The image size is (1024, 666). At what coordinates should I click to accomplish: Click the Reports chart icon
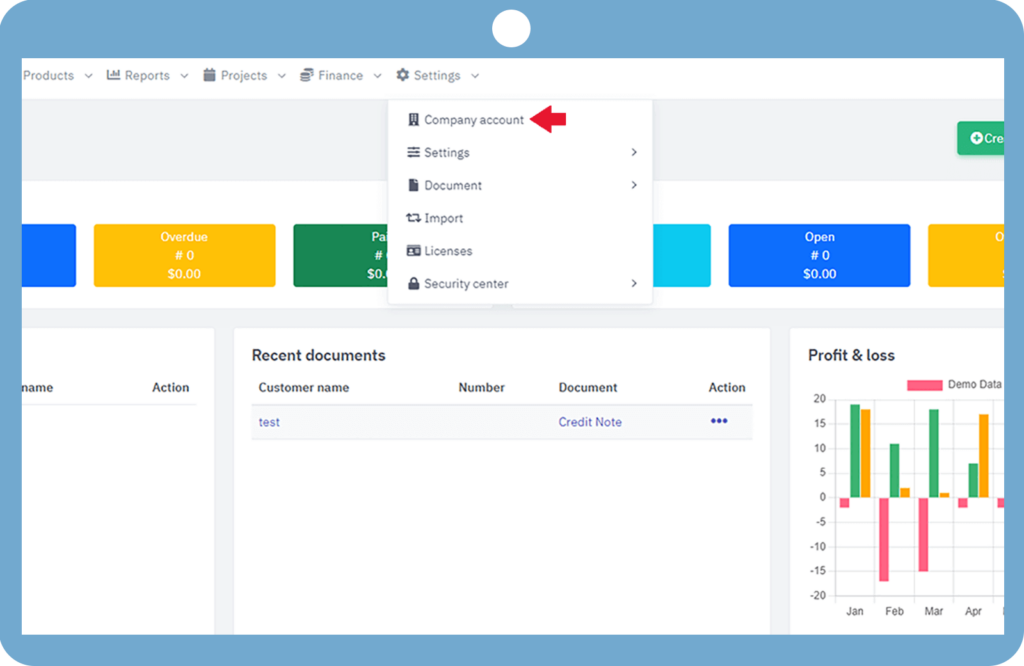point(114,75)
